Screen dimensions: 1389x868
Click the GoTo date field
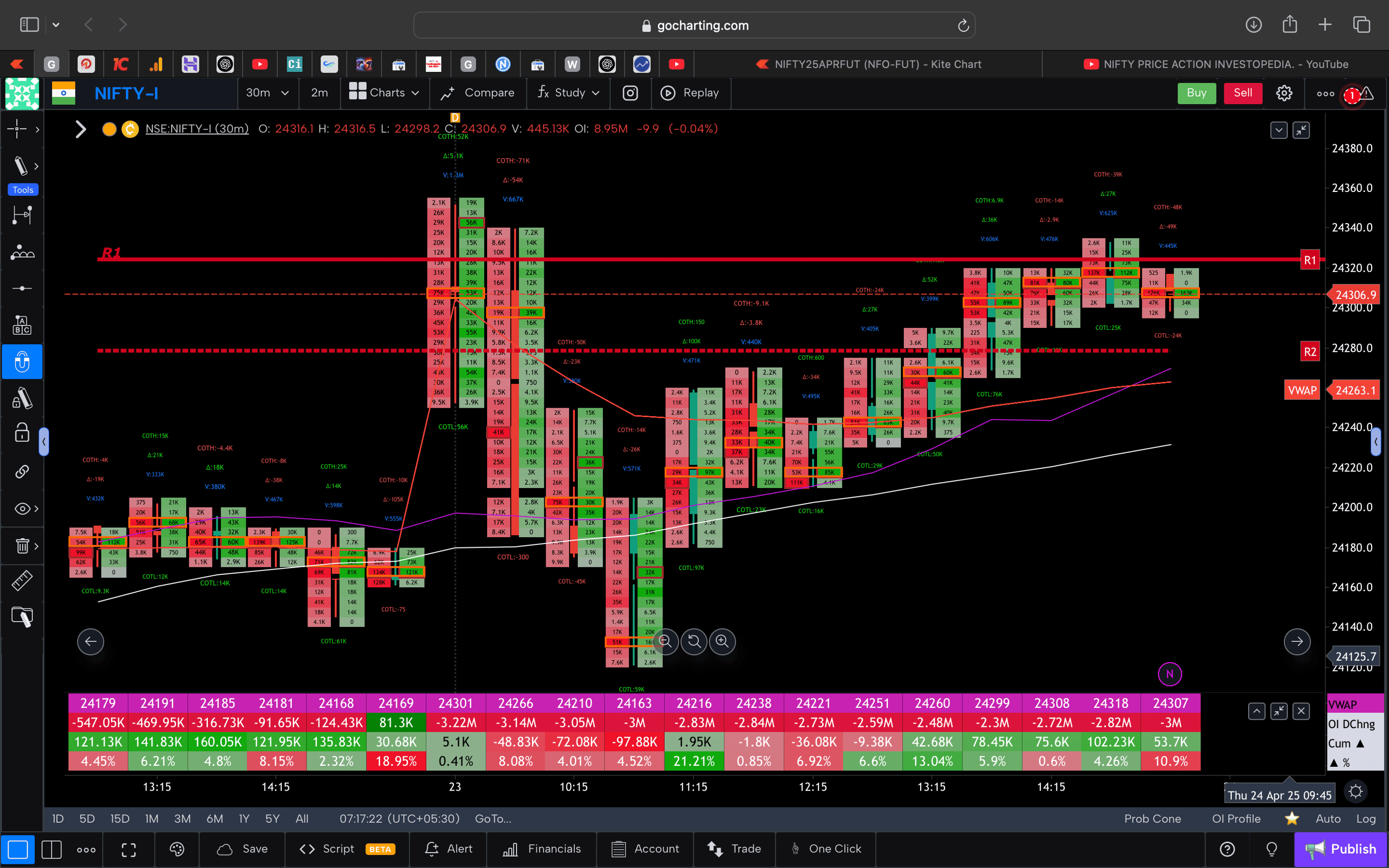pos(493,818)
